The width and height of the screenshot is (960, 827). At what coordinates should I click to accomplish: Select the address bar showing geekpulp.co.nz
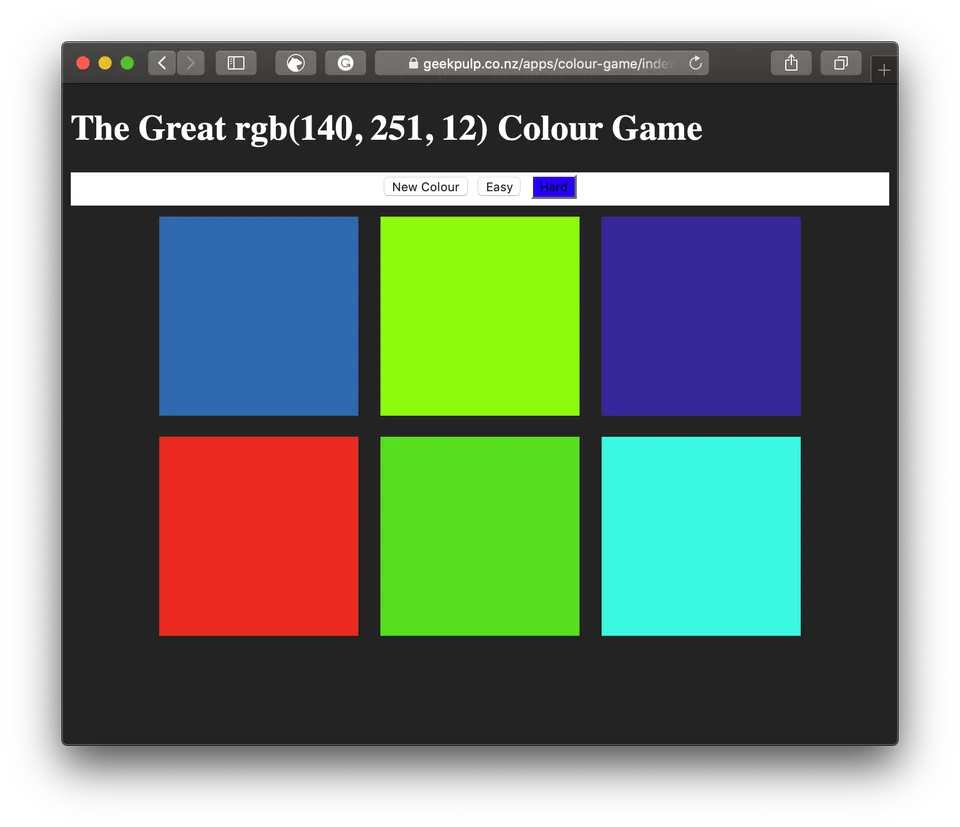click(540, 62)
